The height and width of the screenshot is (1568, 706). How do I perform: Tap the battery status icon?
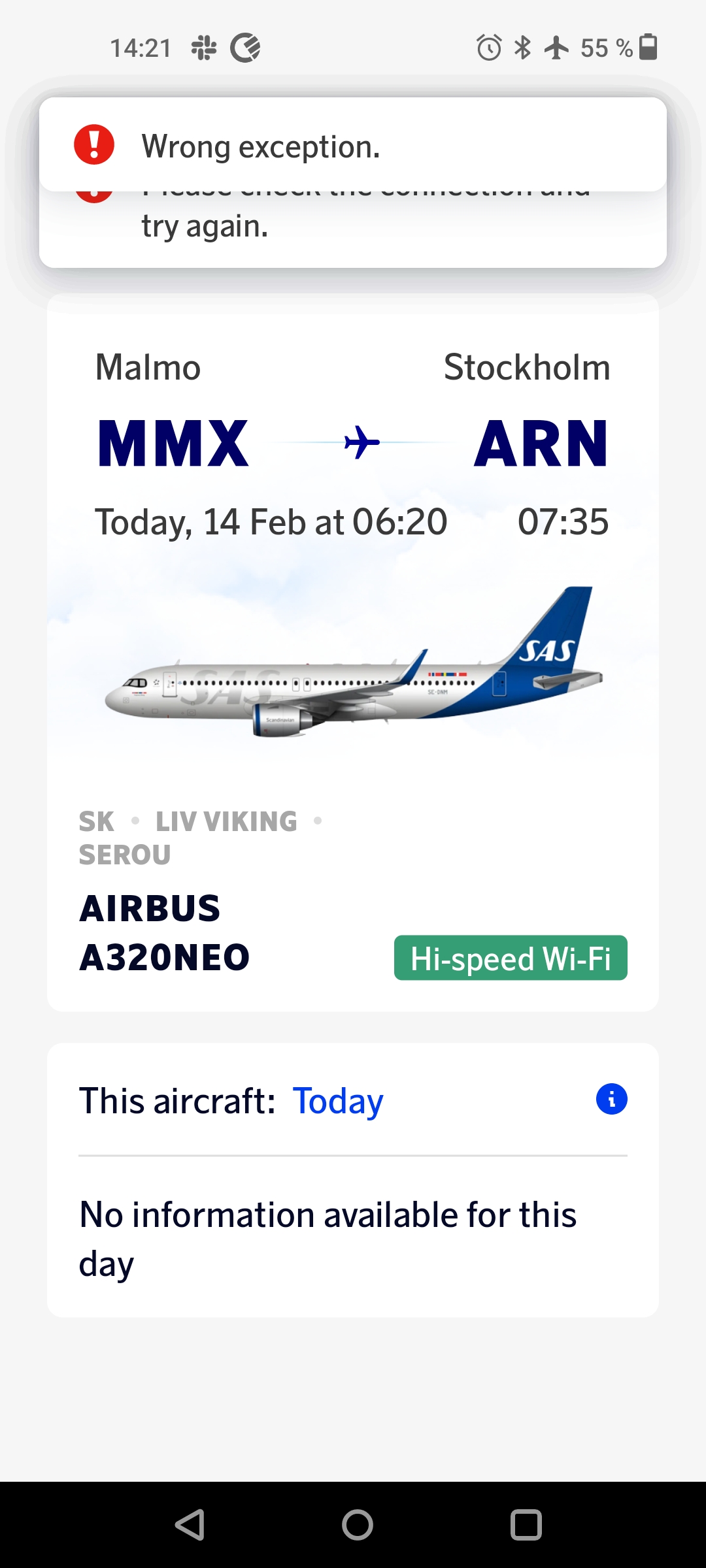point(648,48)
